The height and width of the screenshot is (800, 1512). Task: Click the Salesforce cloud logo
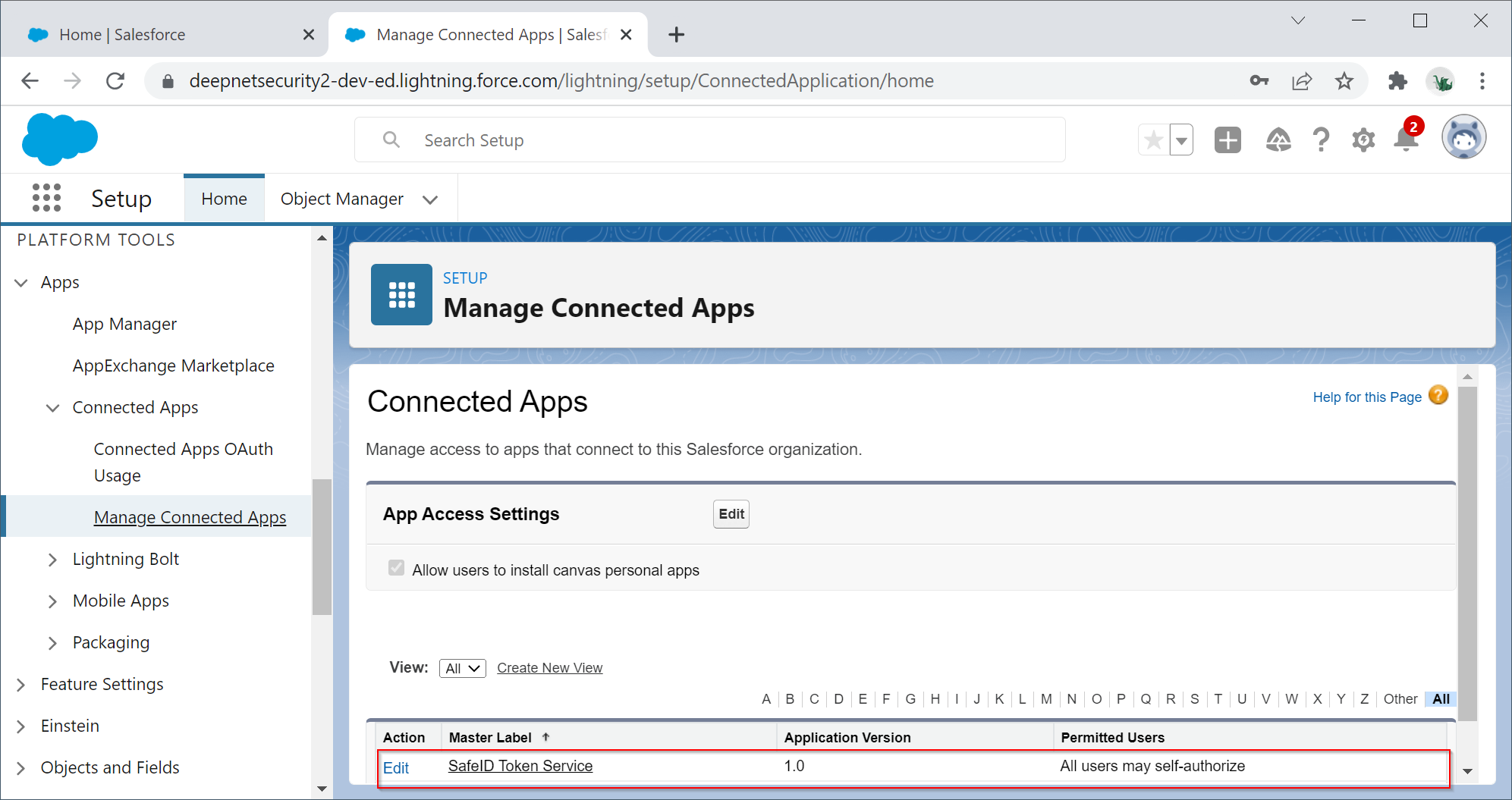click(x=60, y=140)
